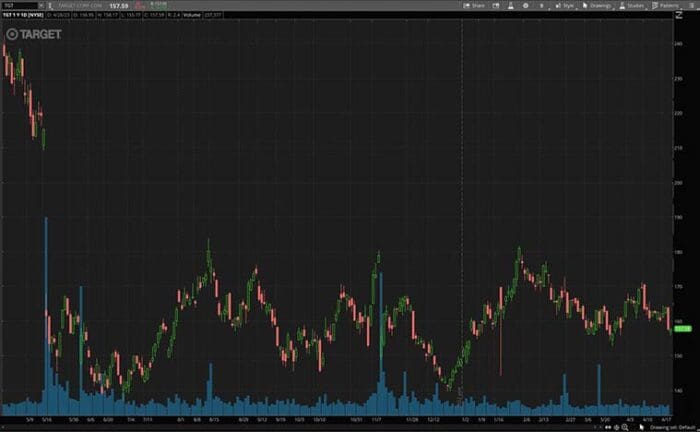Click the 4/17 date label on the time axis
The height and width of the screenshot is (432, 700).
click(x=666, y=420)
